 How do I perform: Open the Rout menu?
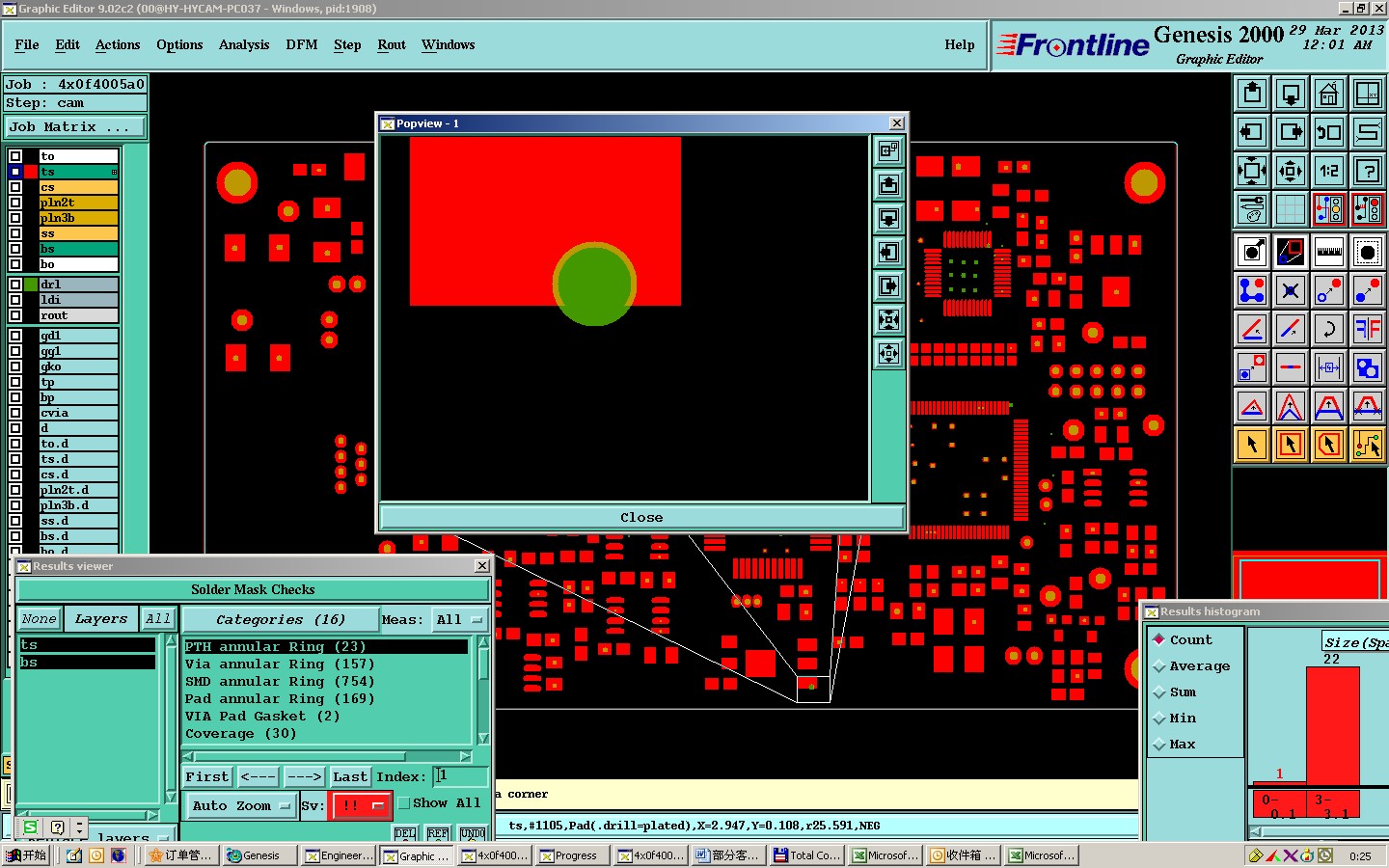[392, 45]
